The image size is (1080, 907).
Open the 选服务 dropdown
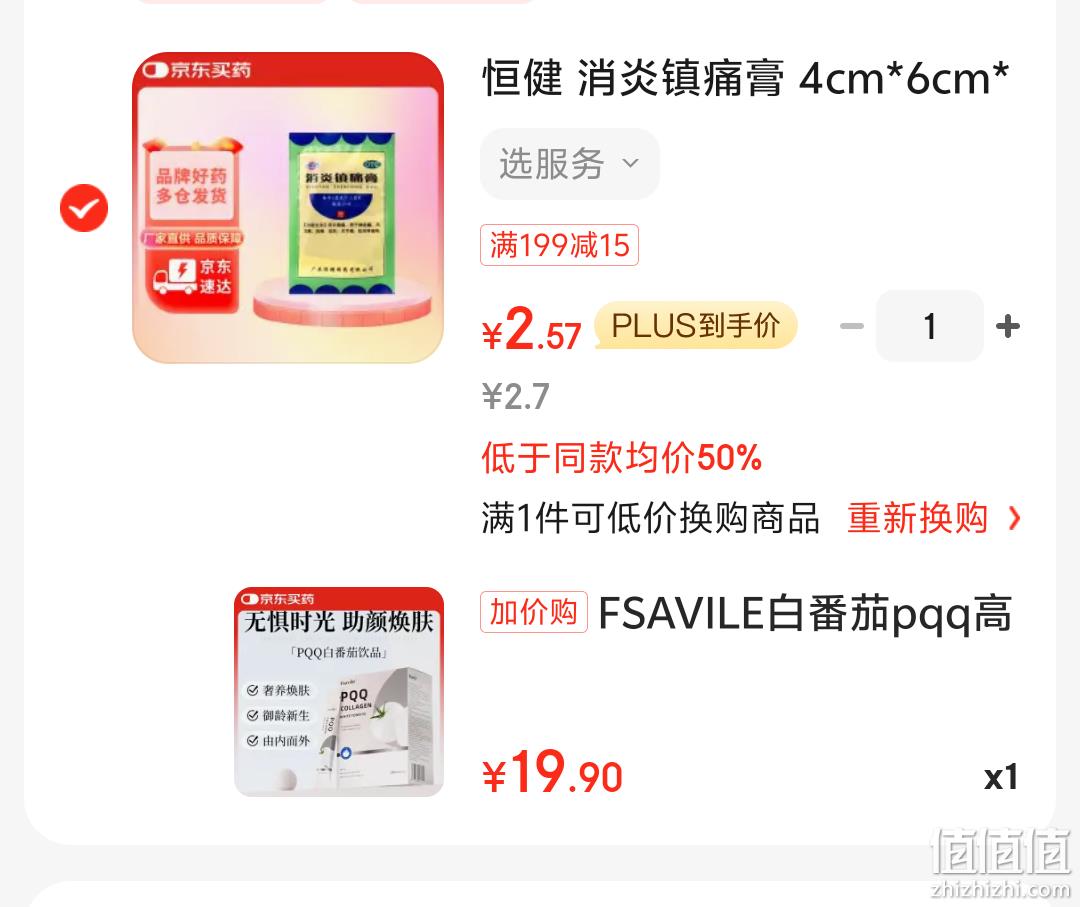click(x=570, y=164)
